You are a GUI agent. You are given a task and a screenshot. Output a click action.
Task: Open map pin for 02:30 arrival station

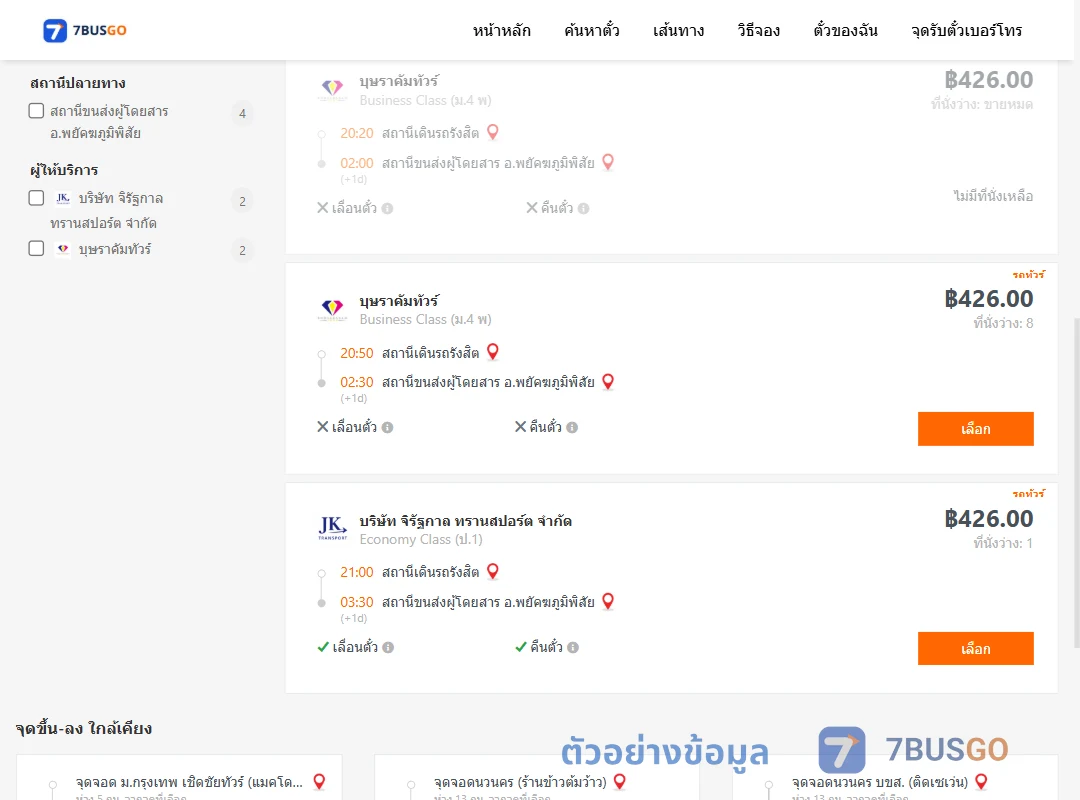[x=608, y=381]
